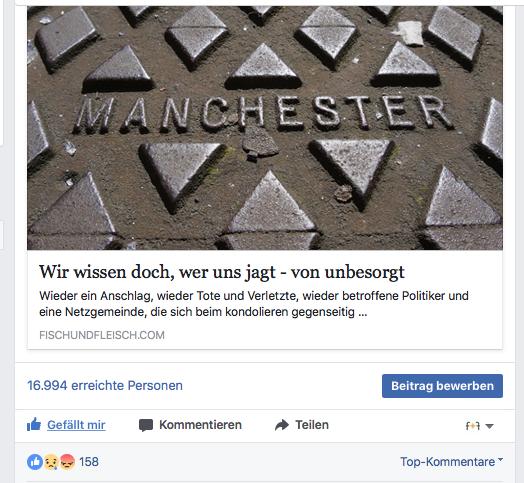Open the article titled Wir wissen doch, wer uns jagt
The image size is (524, 483).
pyautogui.click(x=222, y=272)
